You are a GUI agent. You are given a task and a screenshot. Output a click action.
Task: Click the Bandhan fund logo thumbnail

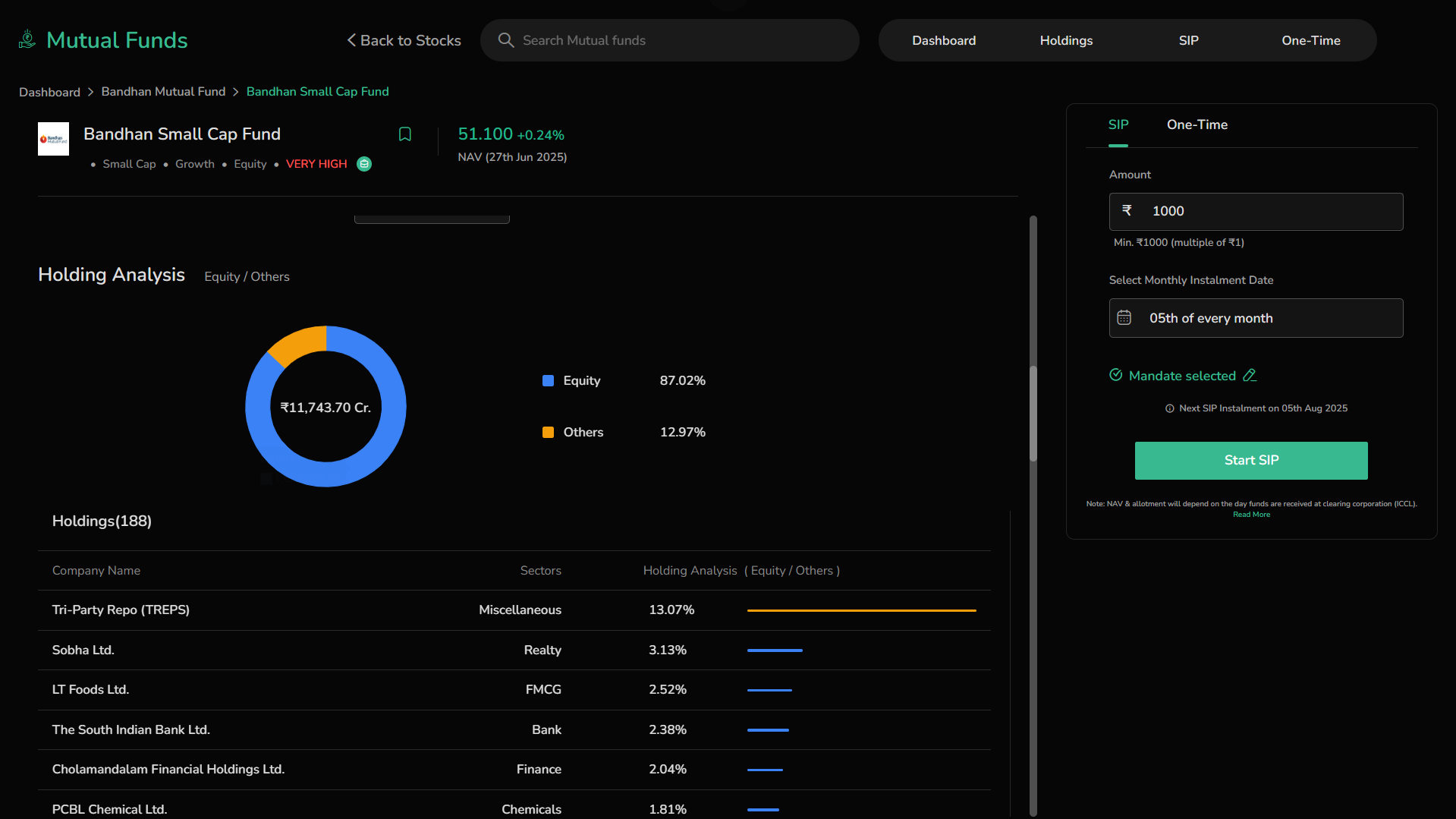point(53,139)
